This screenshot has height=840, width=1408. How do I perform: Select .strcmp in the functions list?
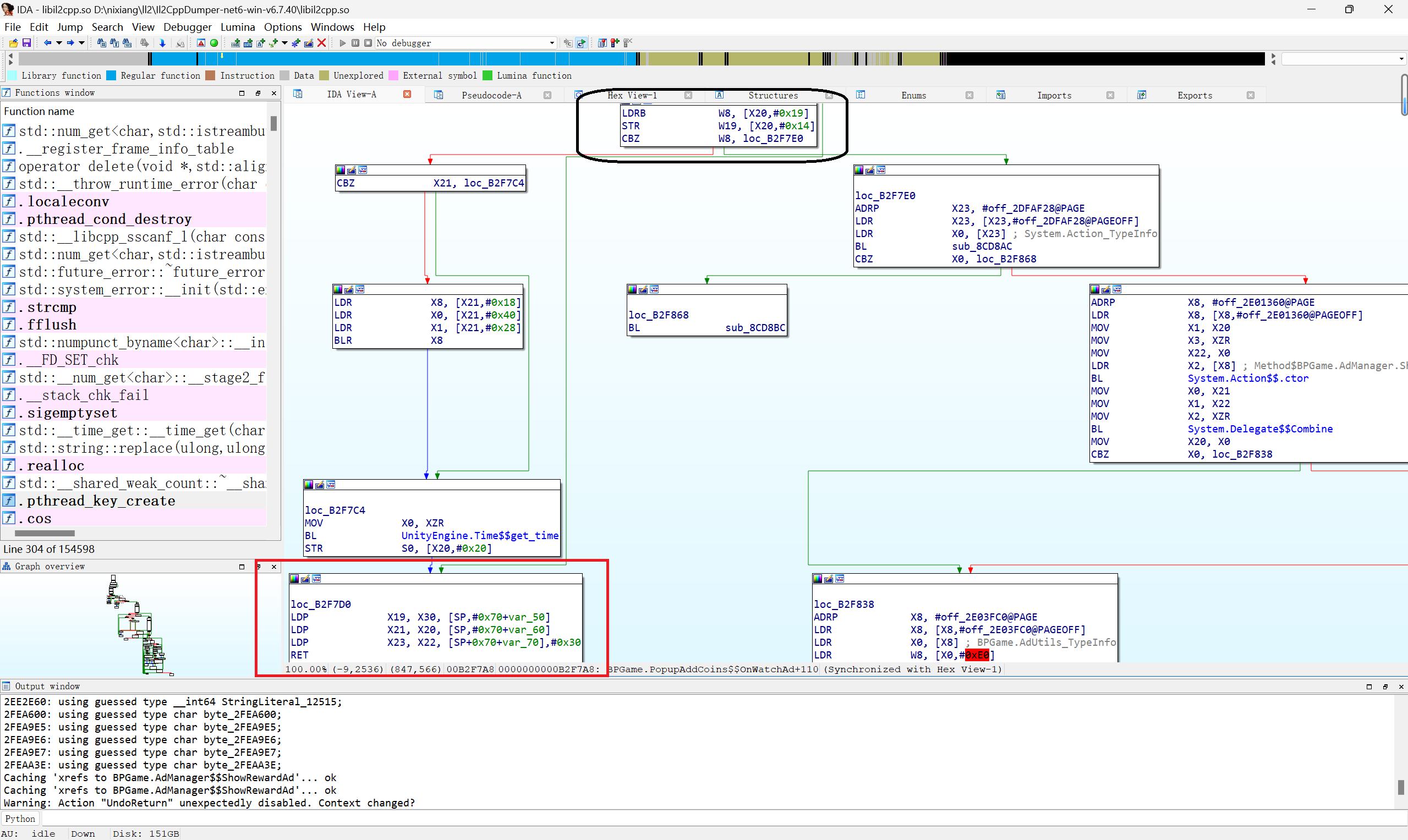point(134,308)
